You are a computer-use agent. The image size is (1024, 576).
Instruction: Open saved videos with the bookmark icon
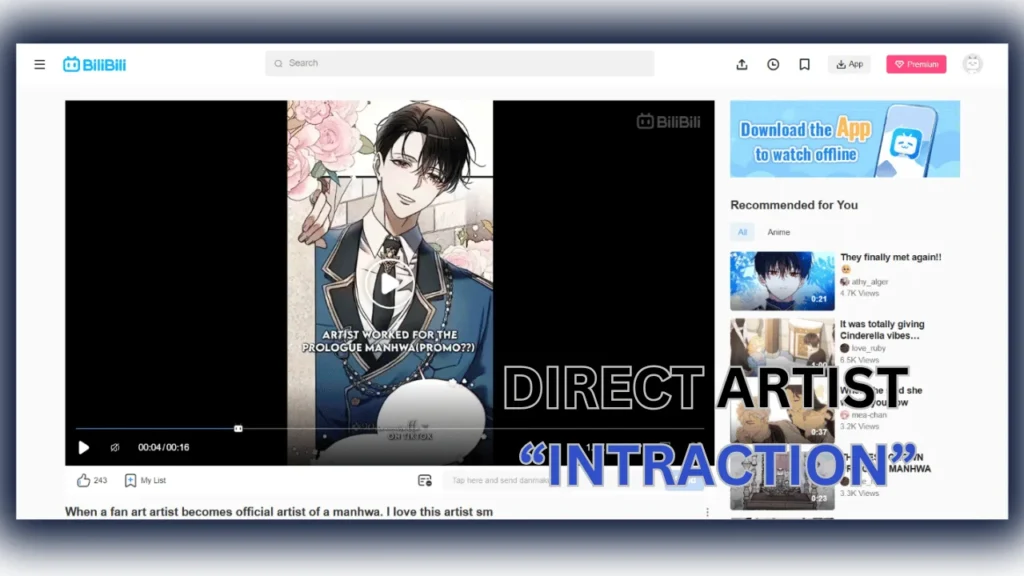tap(804, 63)
